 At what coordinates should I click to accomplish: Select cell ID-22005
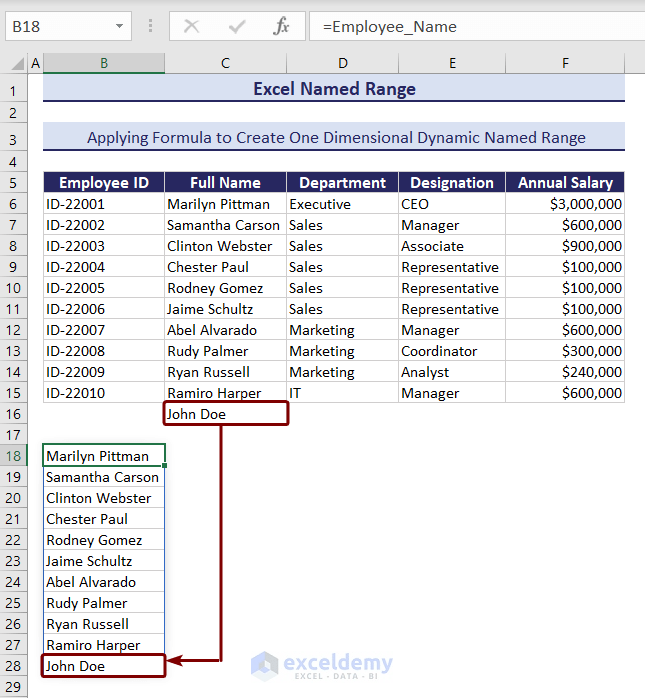[104, 288]
